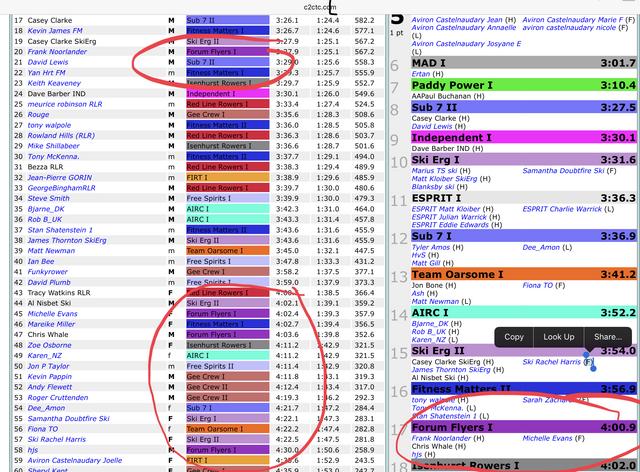The width and height of the screenshot is (640, 472).
Task: Open GeorgeBinghamRLR athlete link
Action: point(62,188)
